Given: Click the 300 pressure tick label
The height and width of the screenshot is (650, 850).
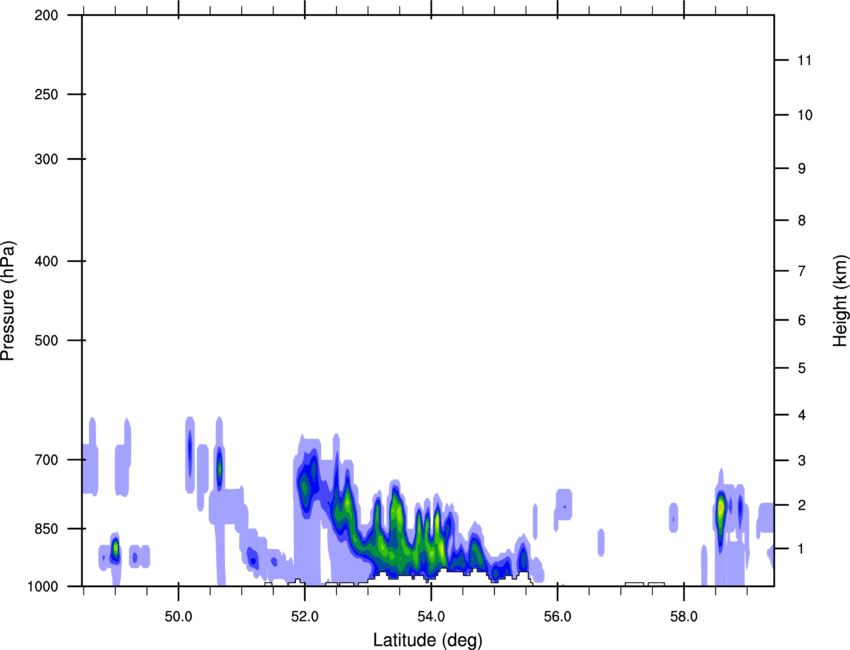Looking at the screenshot, I should click(x=46, y=159).
